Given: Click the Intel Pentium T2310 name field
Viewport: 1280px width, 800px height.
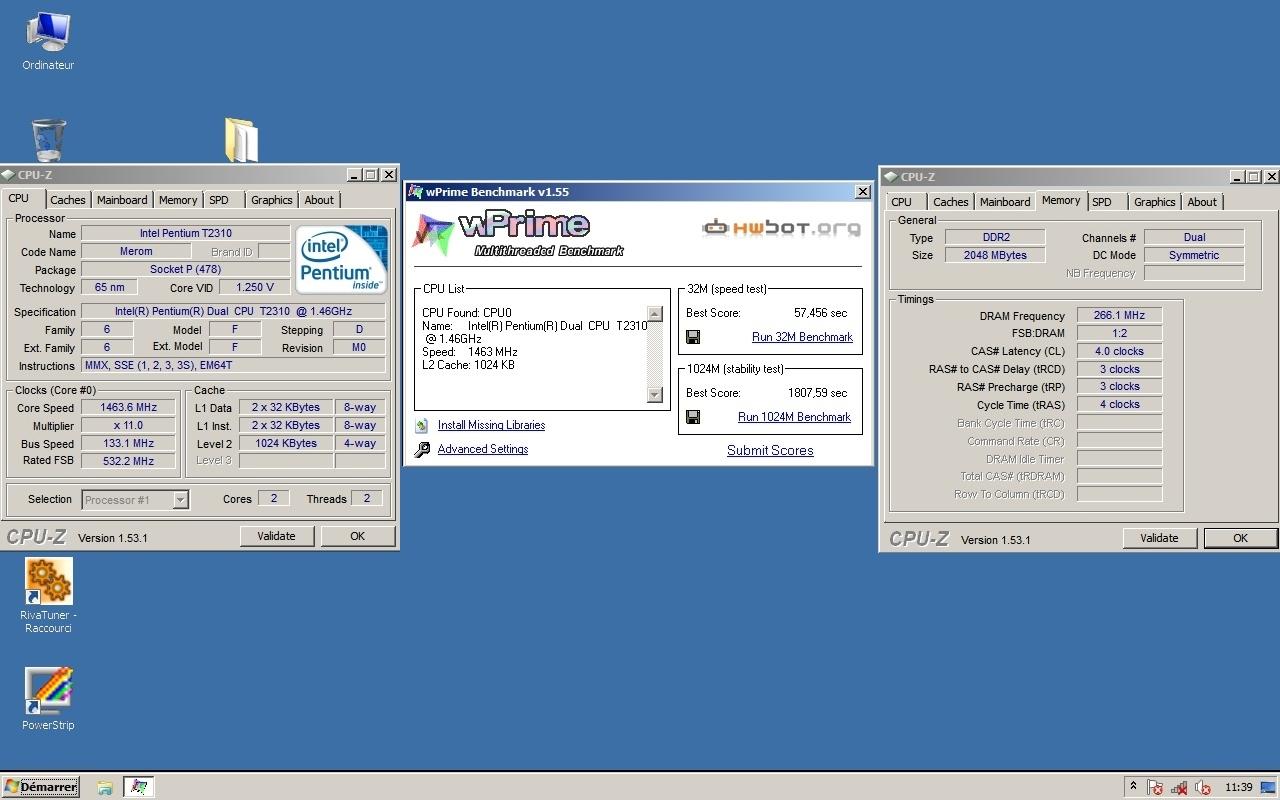Looking at the screenshot, I should tap(185, 233).
